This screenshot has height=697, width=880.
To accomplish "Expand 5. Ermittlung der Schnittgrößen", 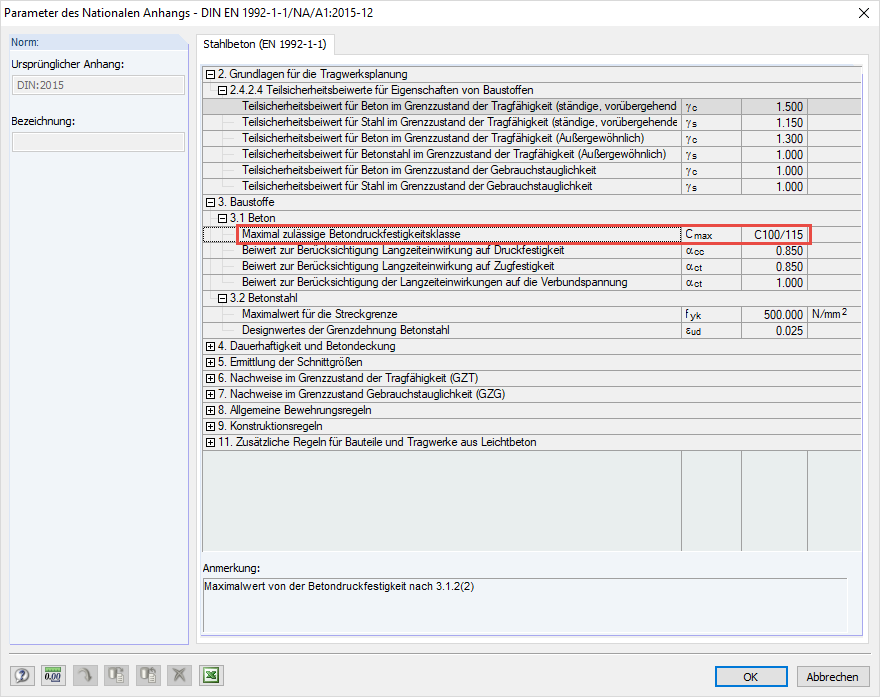I will (x=210, y=363).
